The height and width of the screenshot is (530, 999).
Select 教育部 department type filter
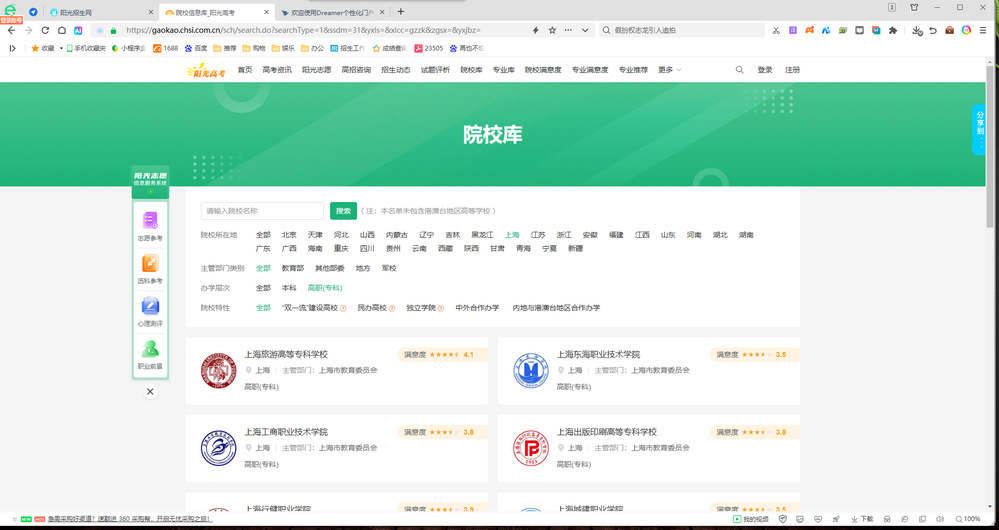[x=292, y=268]
